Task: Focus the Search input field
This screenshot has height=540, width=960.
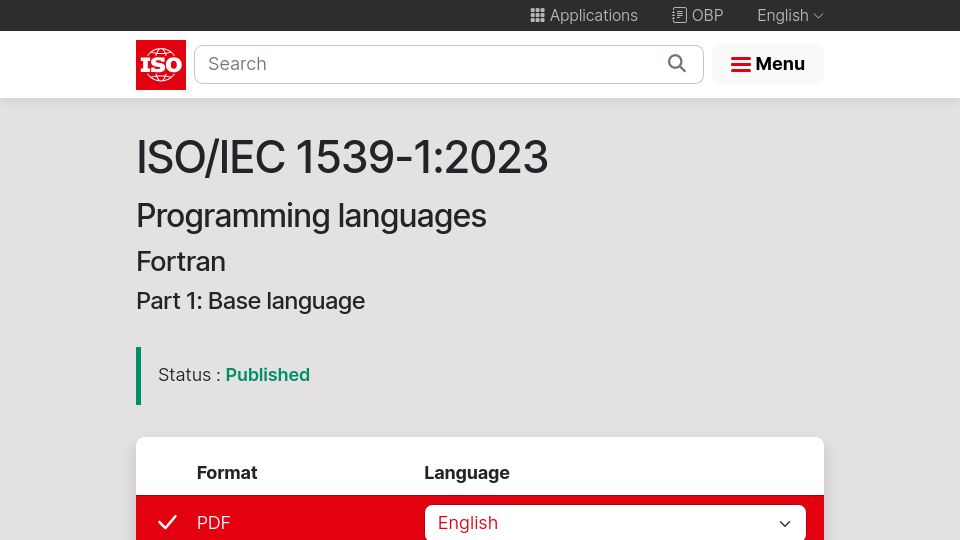Action: (449, 64)
